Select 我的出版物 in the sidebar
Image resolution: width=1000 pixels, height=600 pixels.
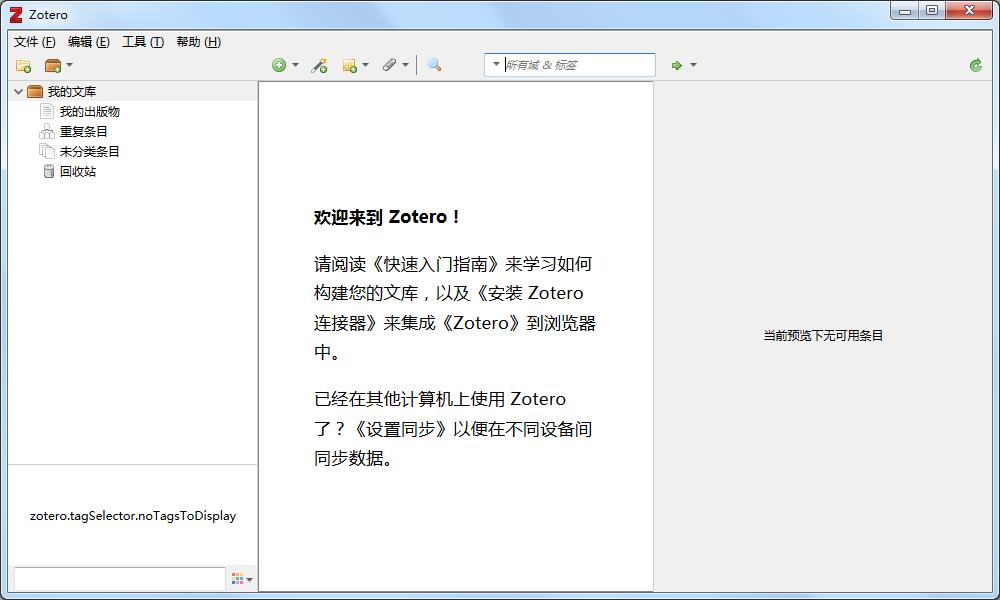pos(88,111)
